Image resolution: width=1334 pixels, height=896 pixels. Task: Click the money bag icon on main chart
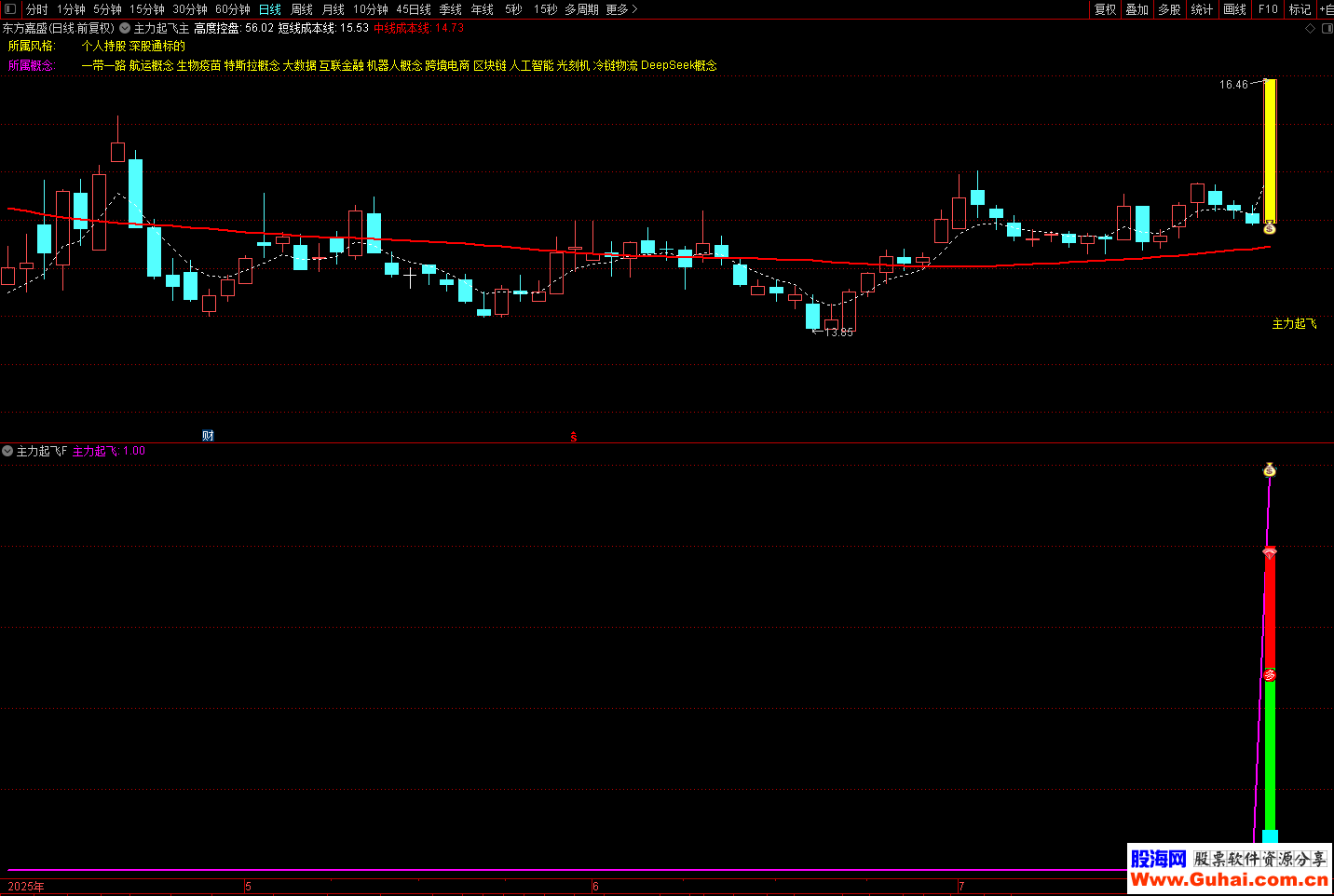click(x=1270, y=228)
